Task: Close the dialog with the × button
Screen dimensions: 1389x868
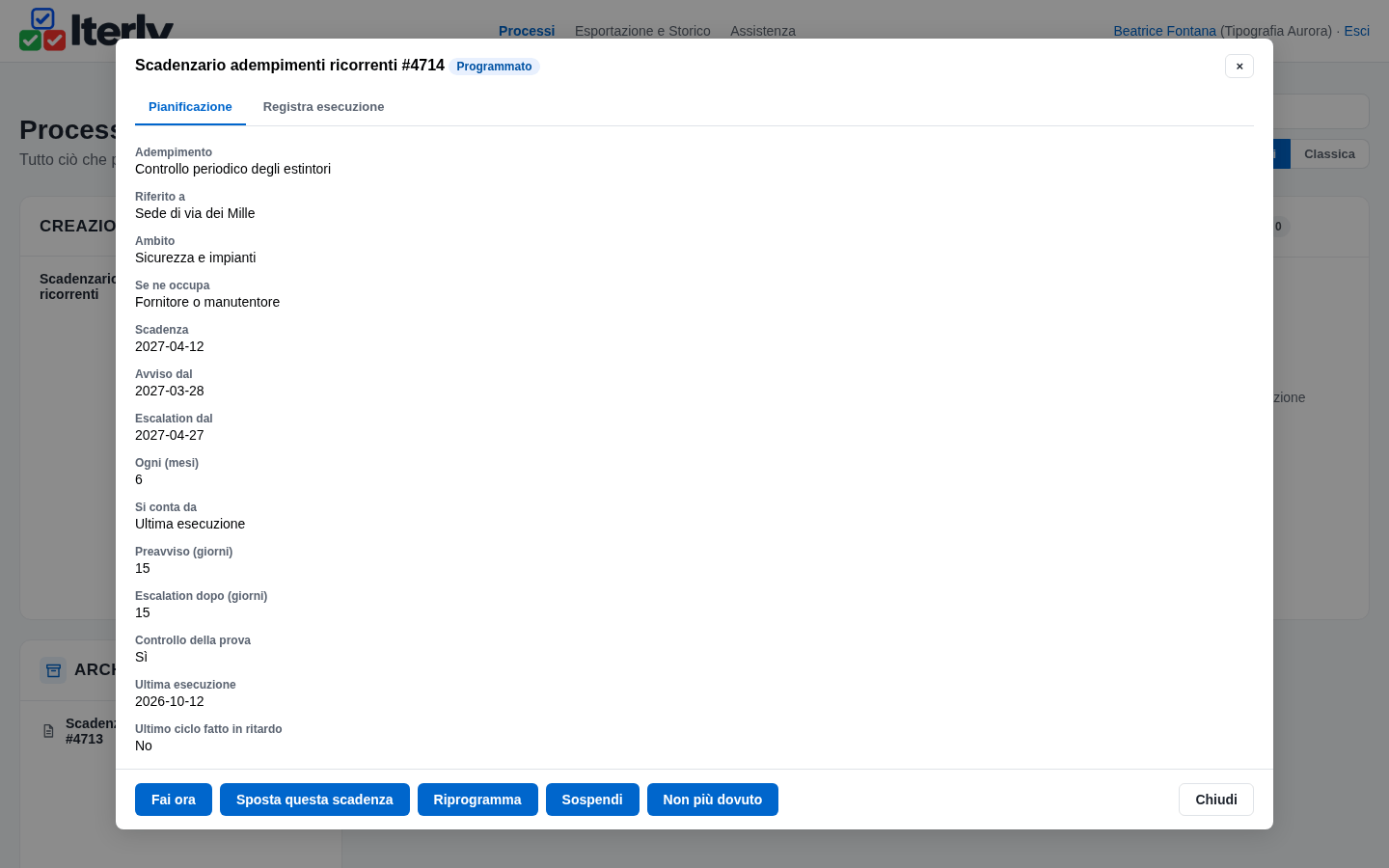Action: pos(1239,66)
